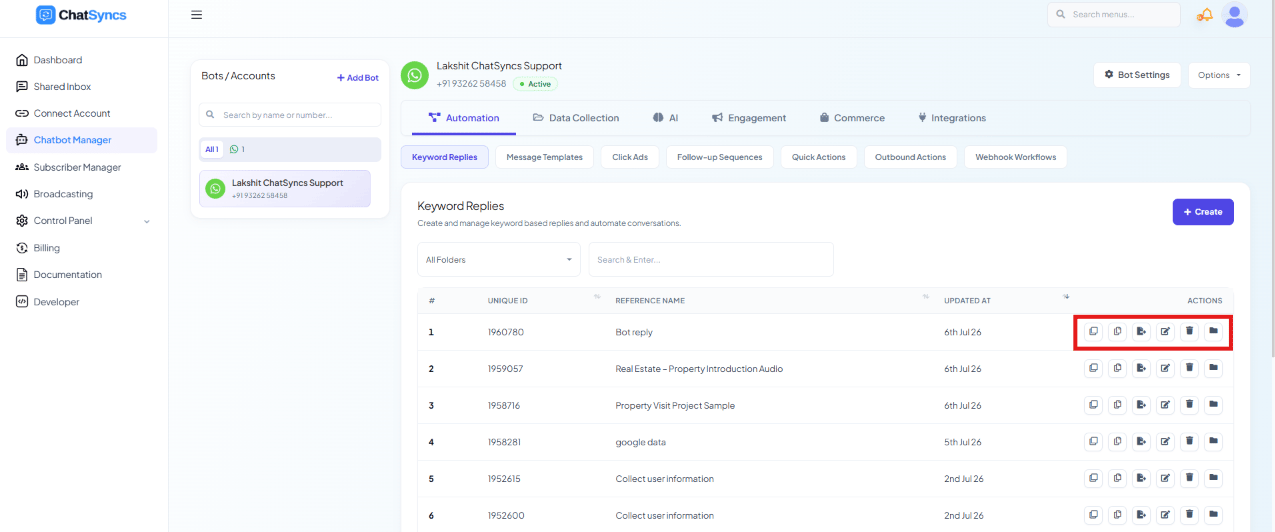Click the green WhatsApp icon in bot header
Image resolution: width=1275 pixels, height=532 pixels.
[414, 75]
